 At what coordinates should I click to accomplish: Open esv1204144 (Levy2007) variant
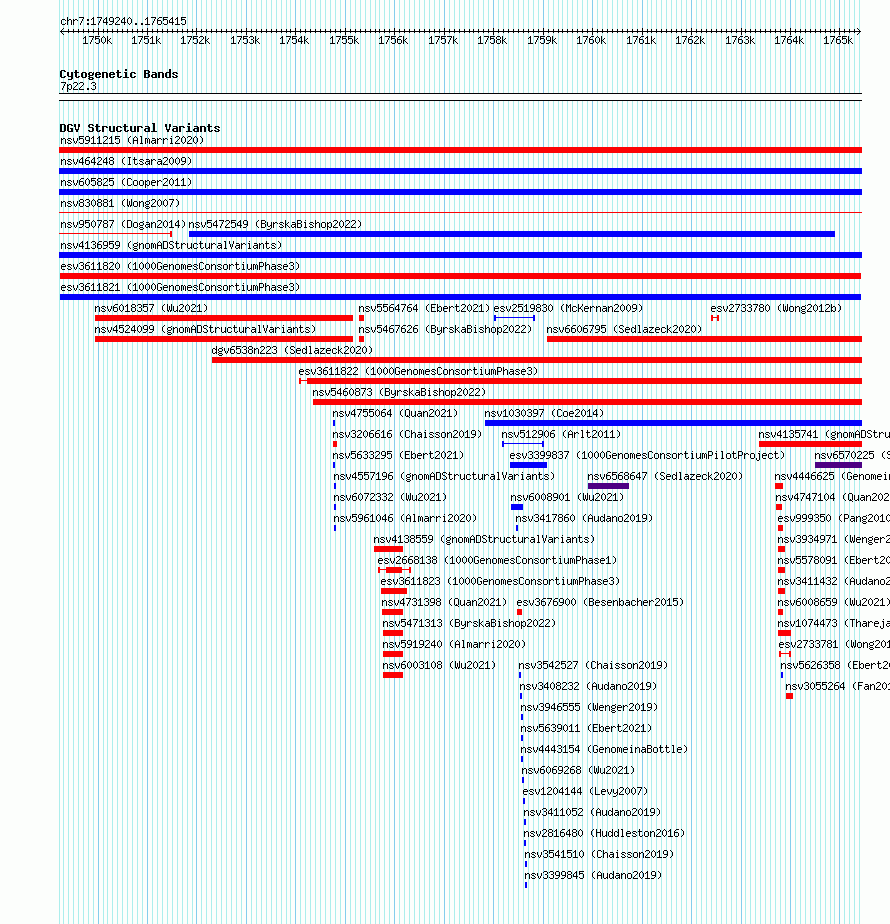coord(585,791)
